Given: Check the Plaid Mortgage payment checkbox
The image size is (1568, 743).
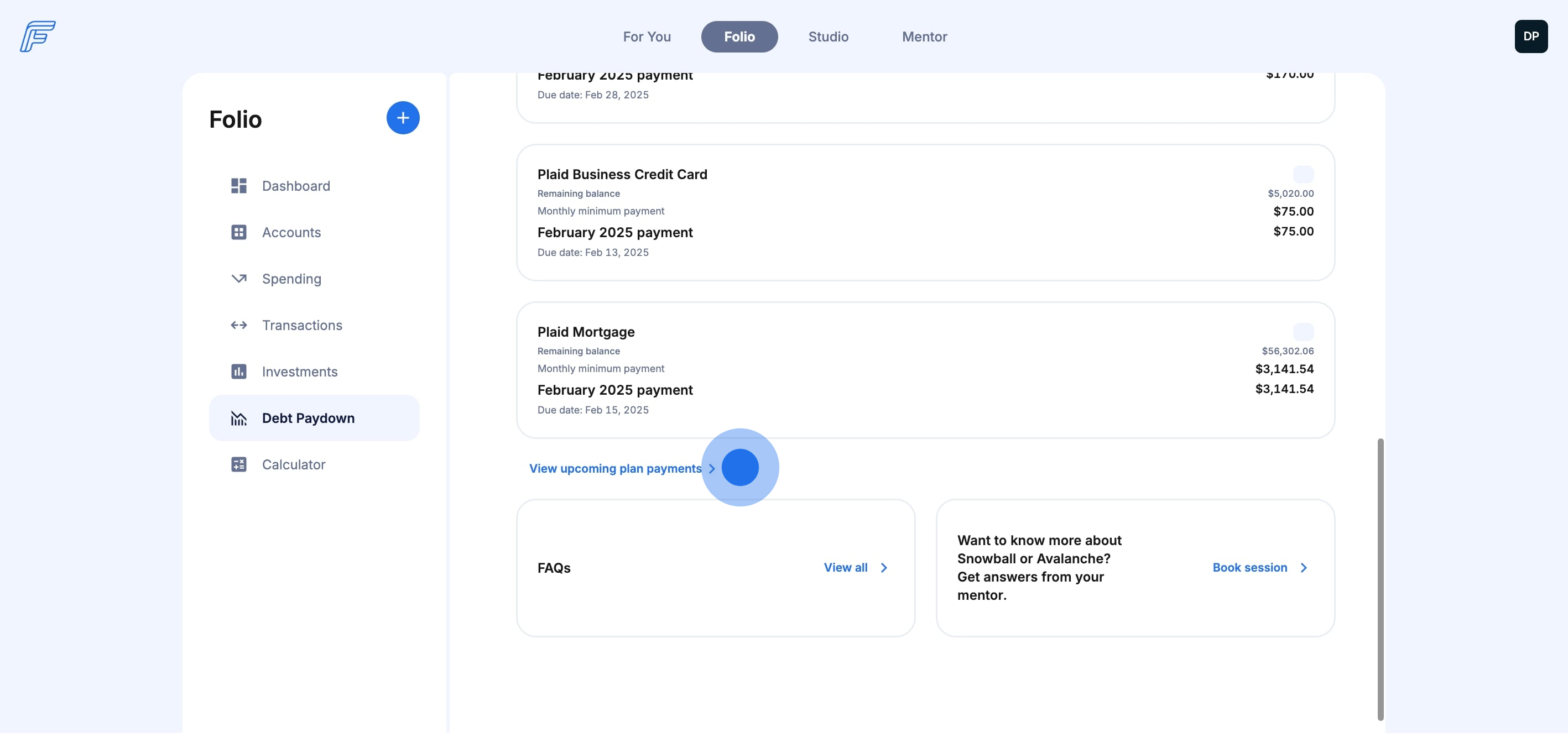Looking at the screenshot, I should (1303, 332).
